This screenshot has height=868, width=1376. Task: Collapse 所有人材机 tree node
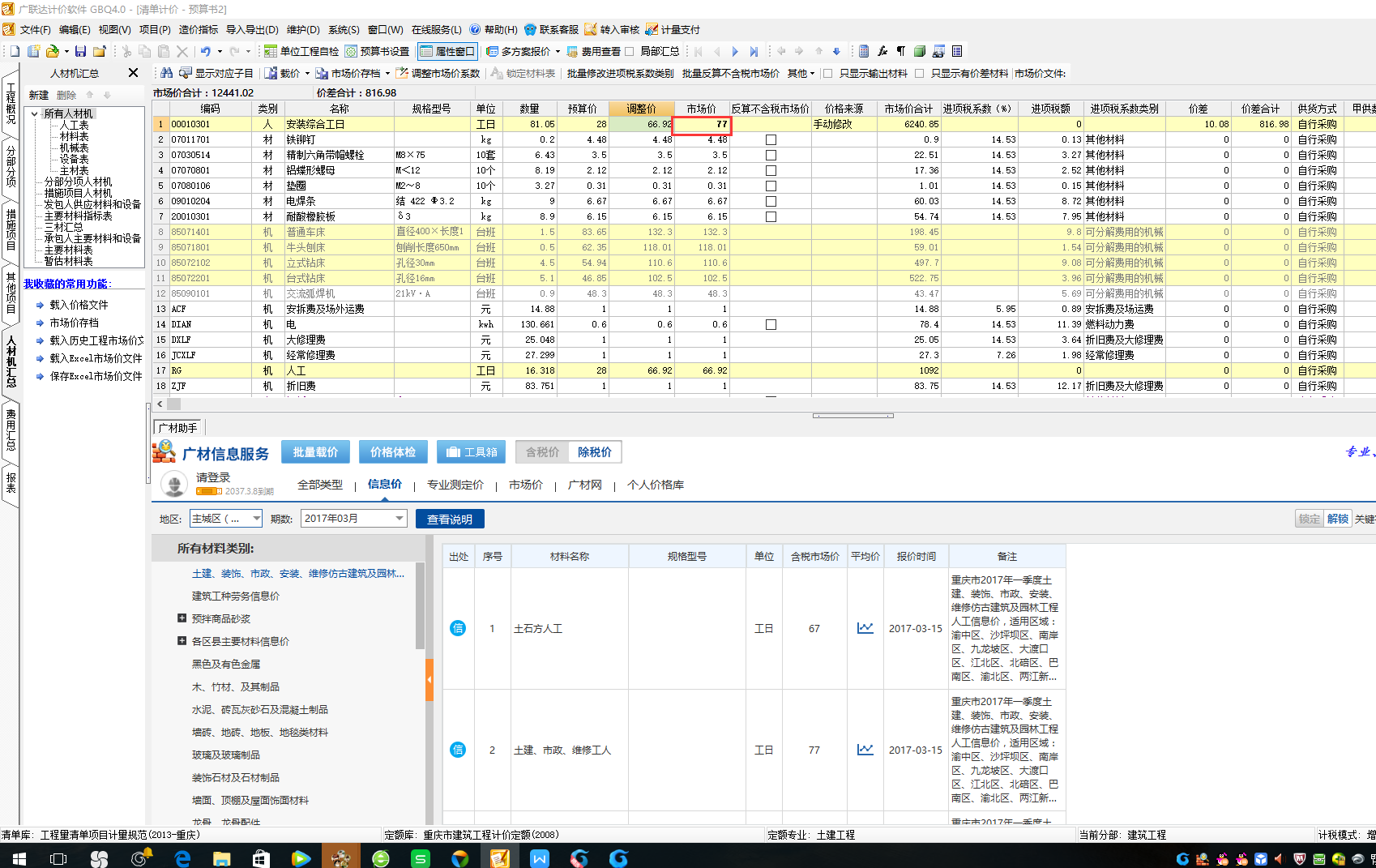[35, 113]
